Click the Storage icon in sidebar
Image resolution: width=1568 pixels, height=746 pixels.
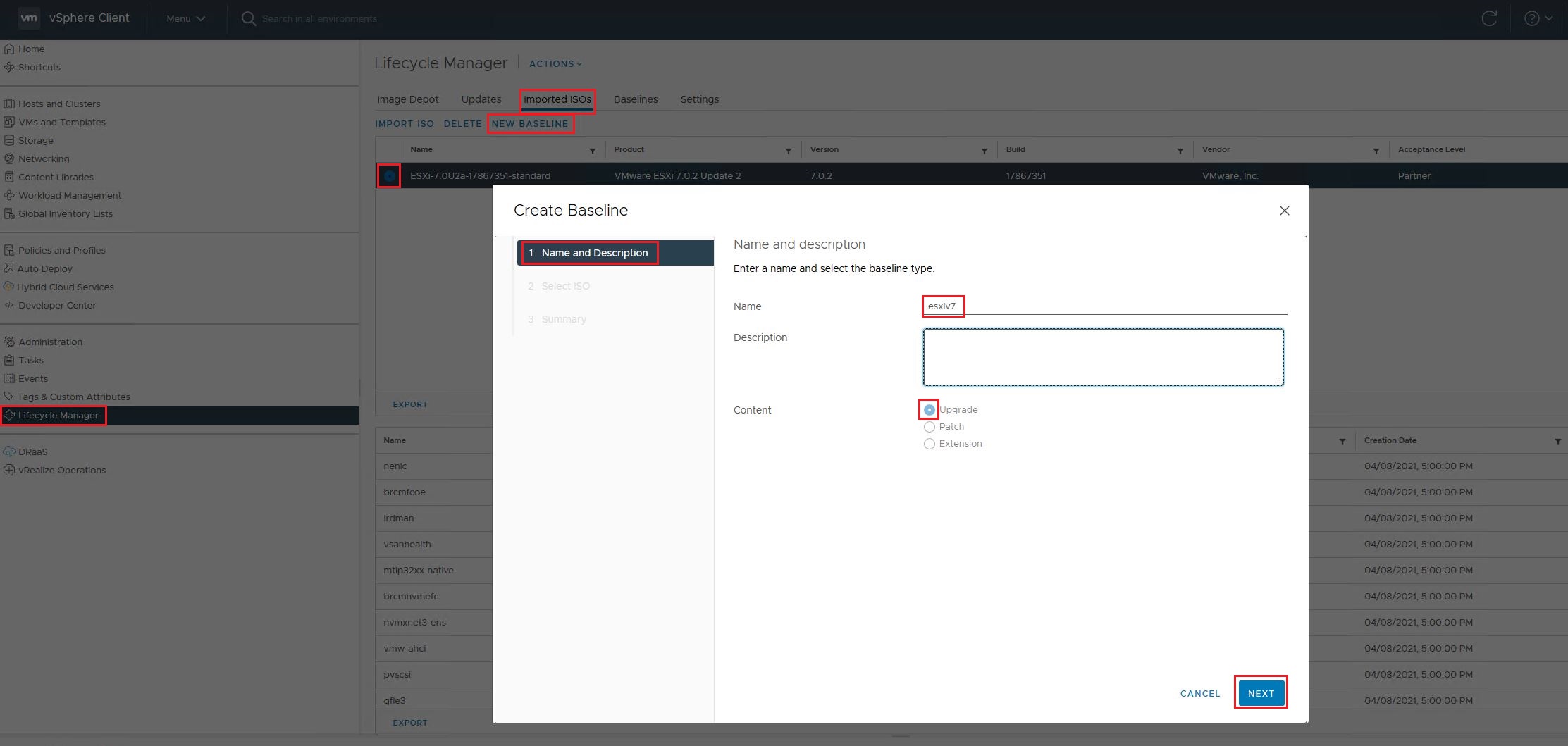[9, 140]
